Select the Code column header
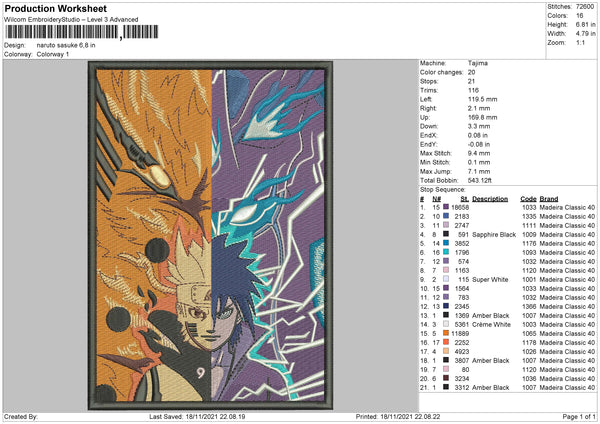 click(x=528, y=199)
